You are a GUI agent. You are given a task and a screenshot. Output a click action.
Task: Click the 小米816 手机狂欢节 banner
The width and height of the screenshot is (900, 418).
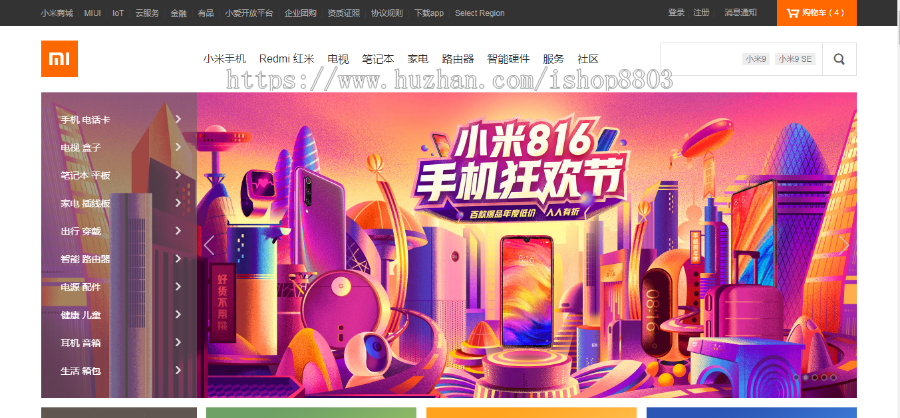pos(527,245)
